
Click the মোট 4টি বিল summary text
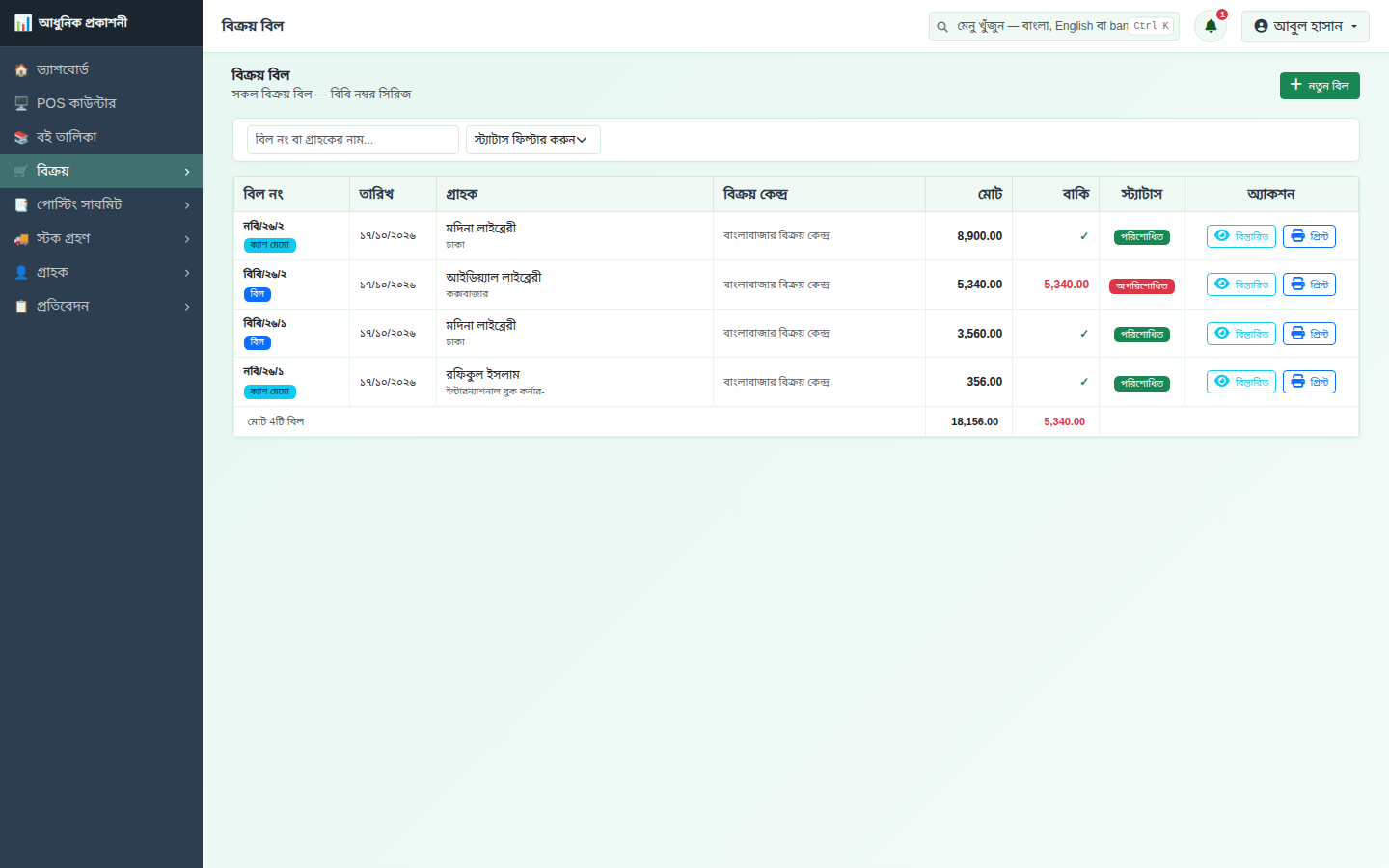(x=276, y=422)
